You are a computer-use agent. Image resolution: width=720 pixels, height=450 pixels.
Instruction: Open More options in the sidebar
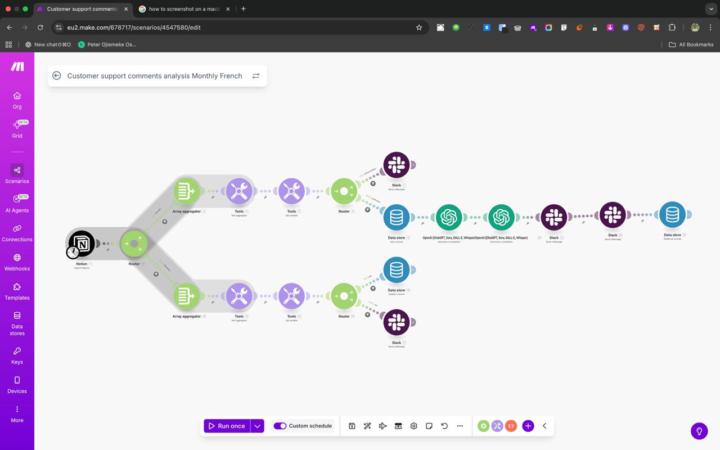click(17, 414)
